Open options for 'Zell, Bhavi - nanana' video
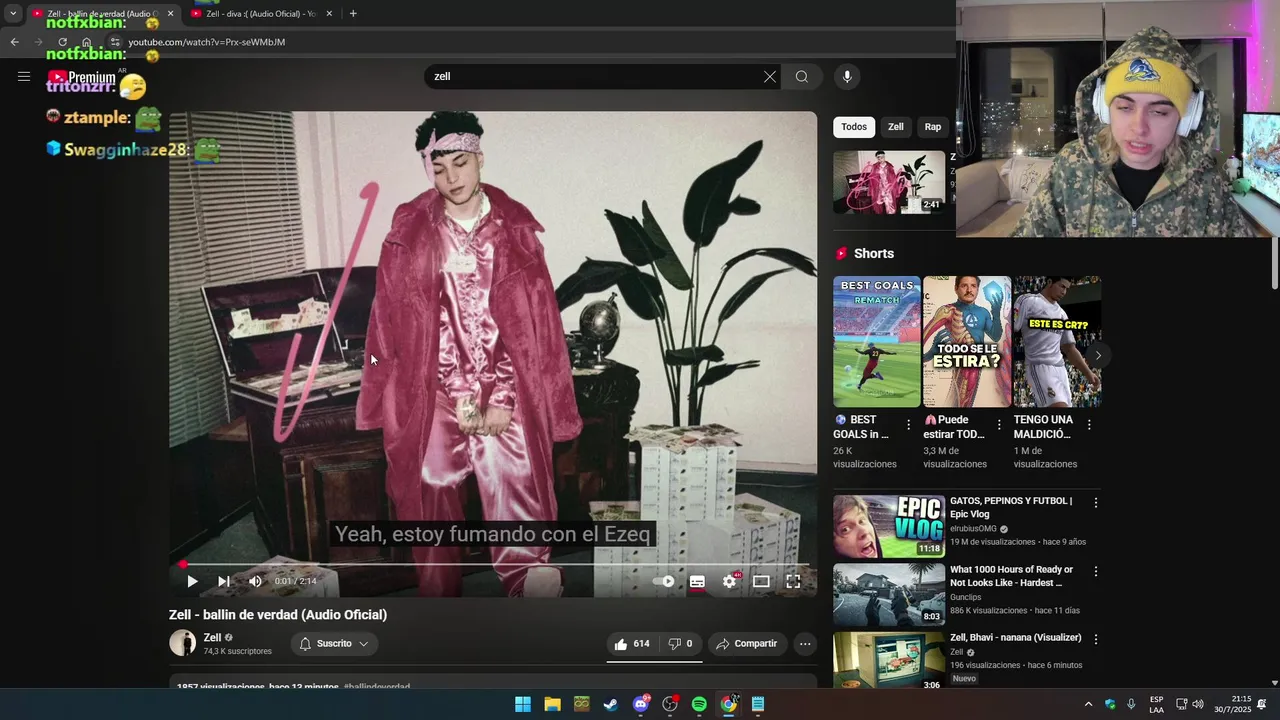 (x=1095, y=639)
